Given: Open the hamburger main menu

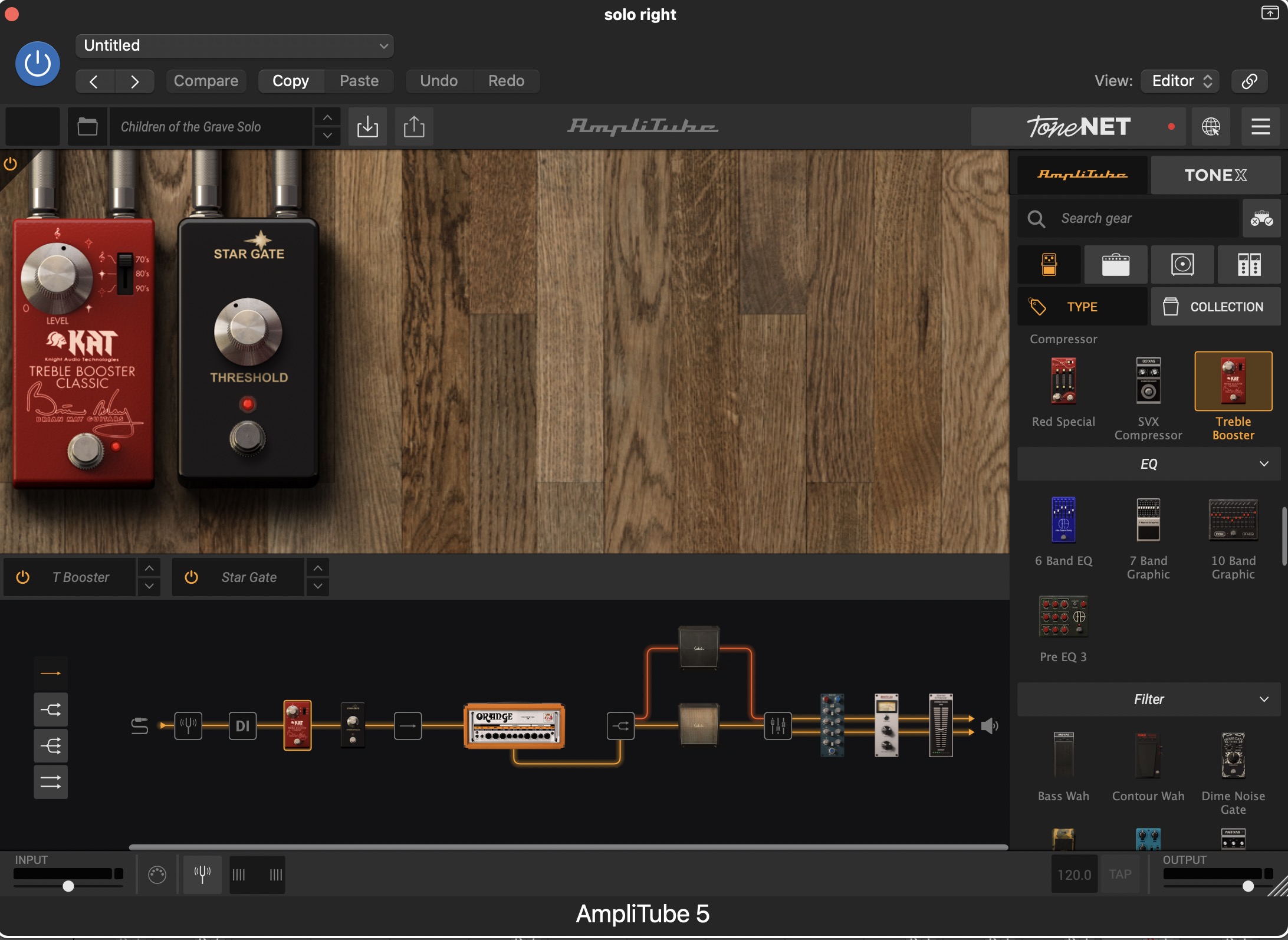Looking at the screenshot, I should [1260, 126].
